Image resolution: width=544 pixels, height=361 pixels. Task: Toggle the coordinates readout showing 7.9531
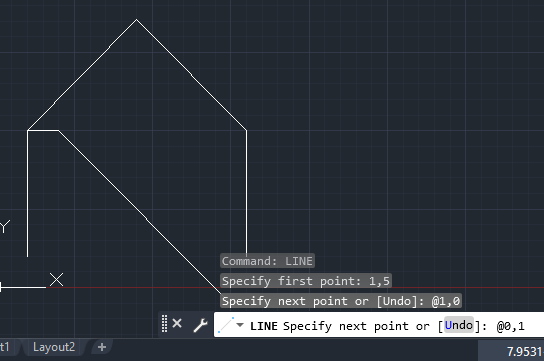[x=525, y=352]
